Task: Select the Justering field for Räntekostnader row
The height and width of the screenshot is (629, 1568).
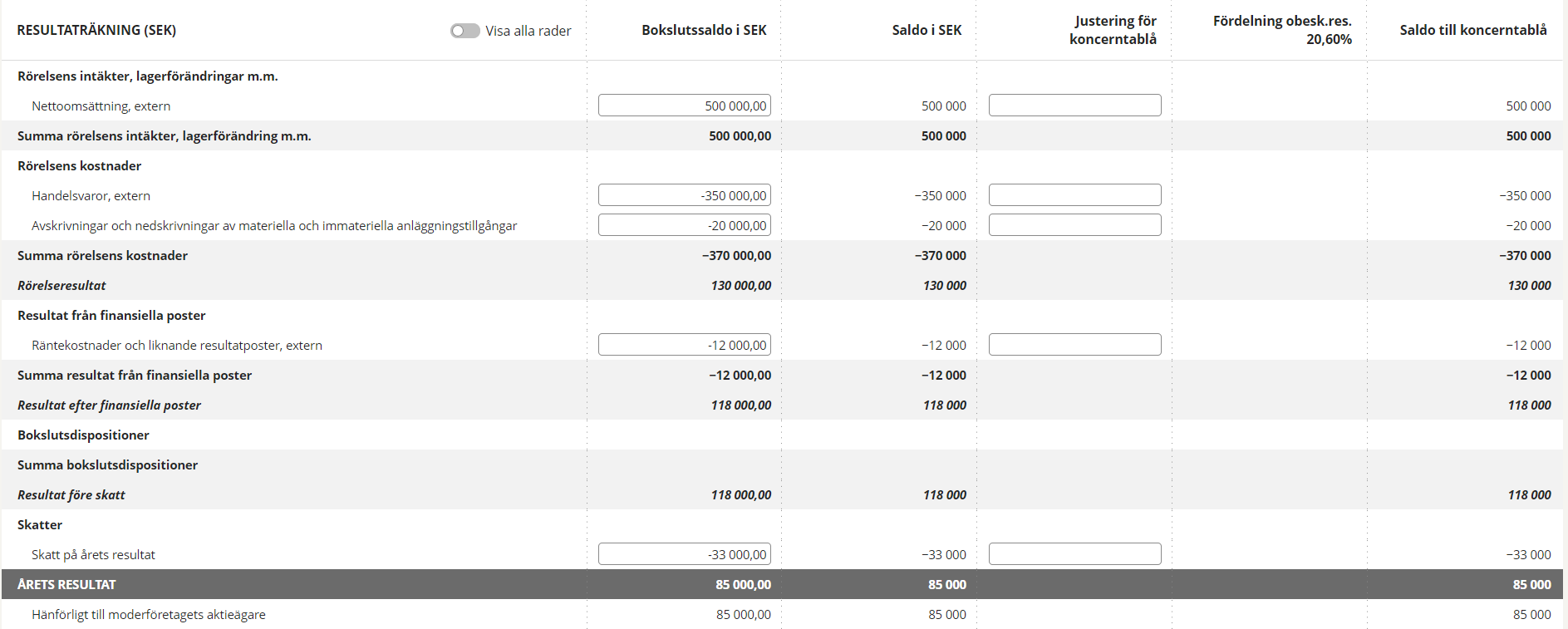Action: click(x=1074, y=345)
